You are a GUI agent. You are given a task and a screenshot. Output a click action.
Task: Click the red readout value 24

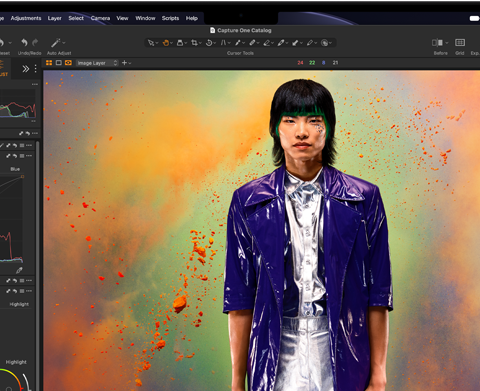click(x=300, y=63)
